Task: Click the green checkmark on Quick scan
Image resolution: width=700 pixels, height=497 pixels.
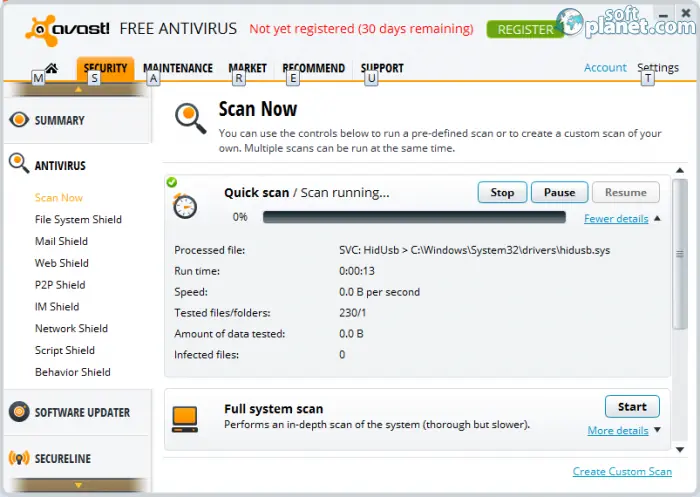Action: 171,182
